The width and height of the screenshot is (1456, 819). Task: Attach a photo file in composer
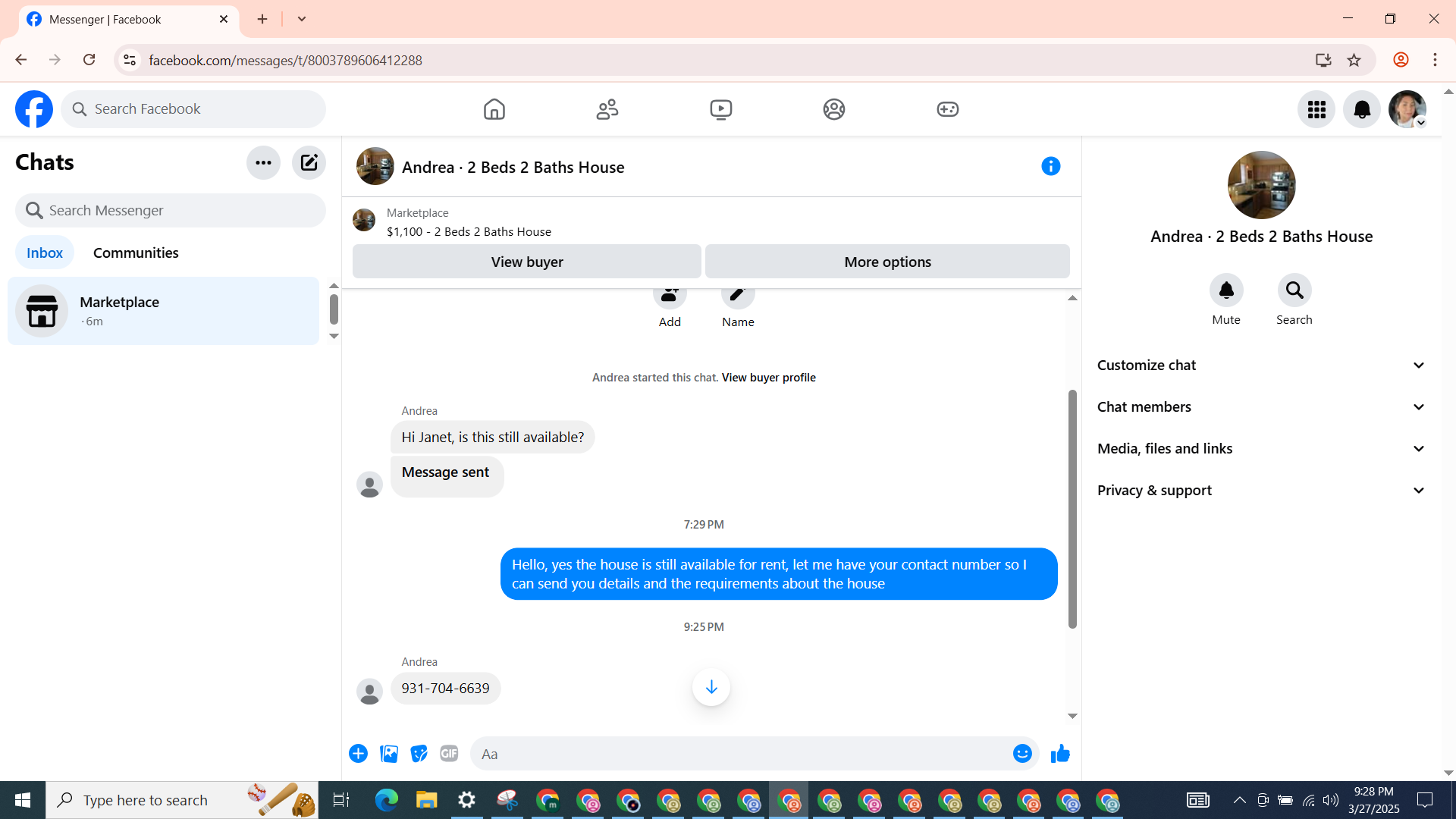tap(389, 754)
